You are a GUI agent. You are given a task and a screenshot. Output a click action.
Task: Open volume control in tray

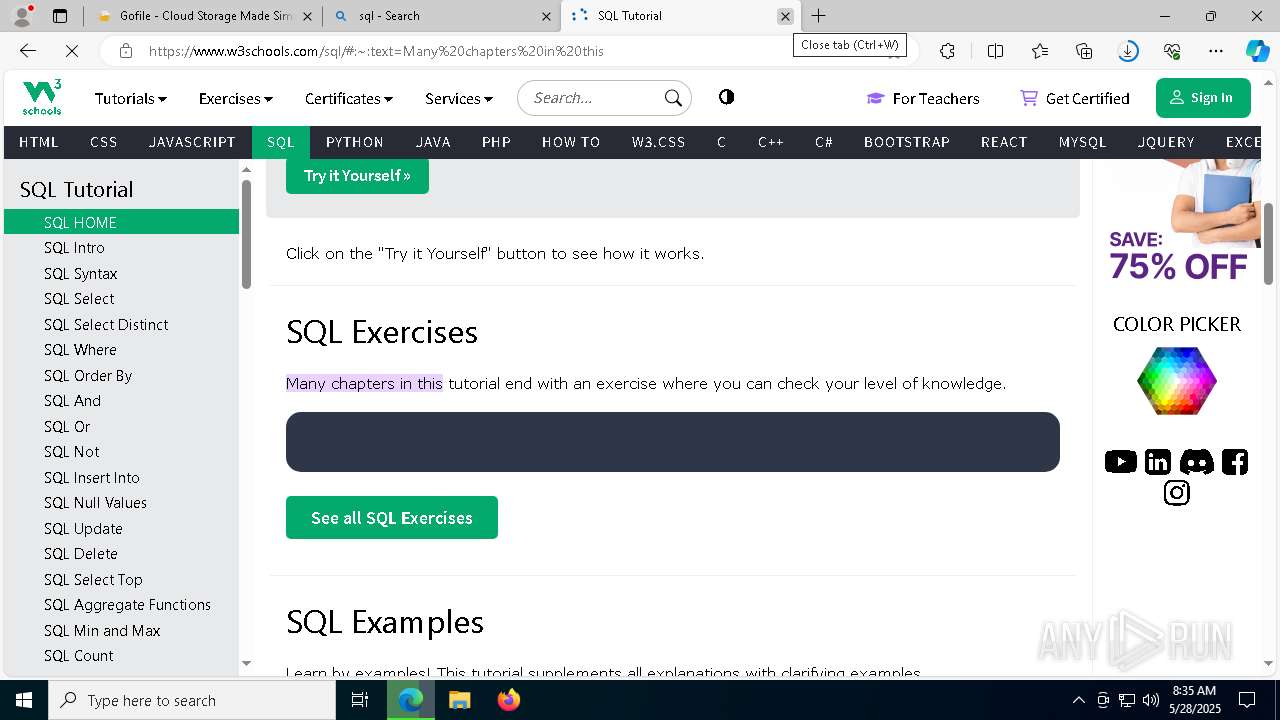coord(1150,700)
